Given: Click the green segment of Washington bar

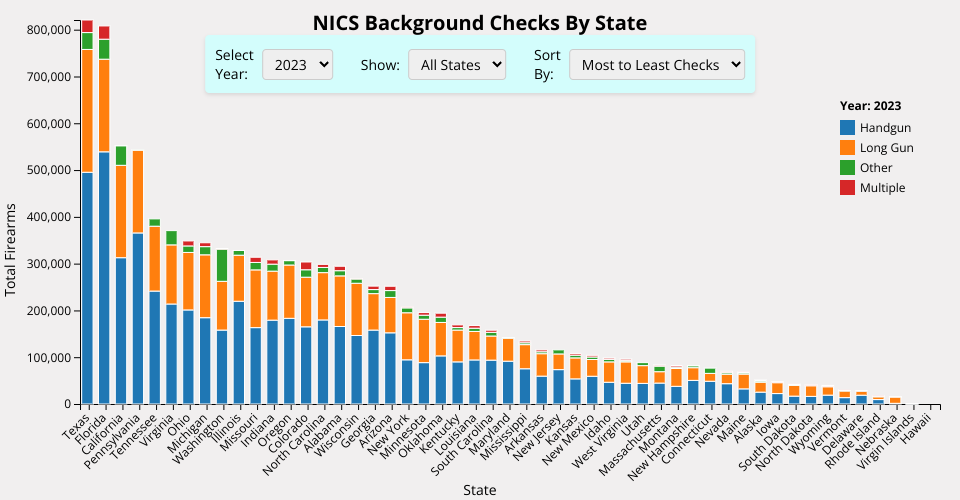Looking at the screenshot, I should pyautogui.click(x=222, y=265).
